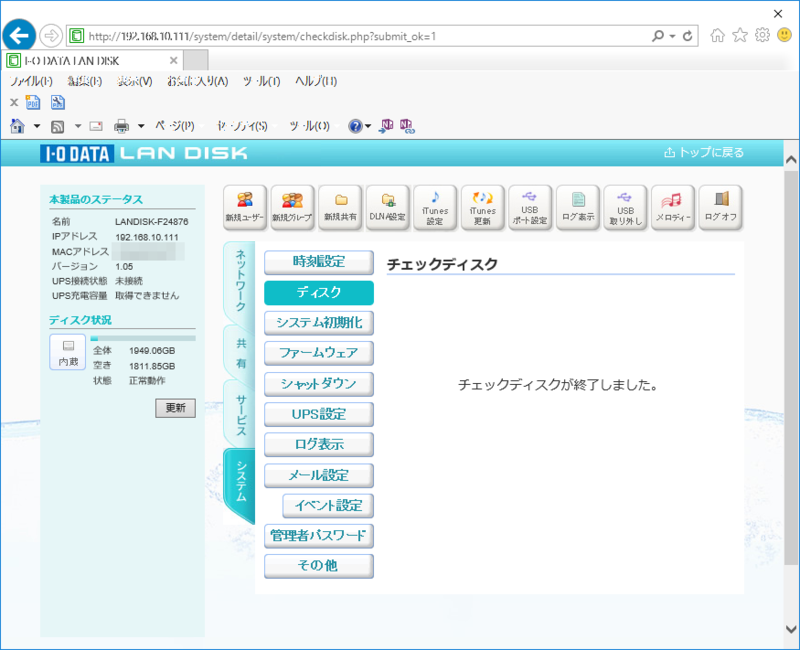Click the PDF convert toolbar icon
The height and width of the screenshot is (650, 800).
tap(33, 103)
